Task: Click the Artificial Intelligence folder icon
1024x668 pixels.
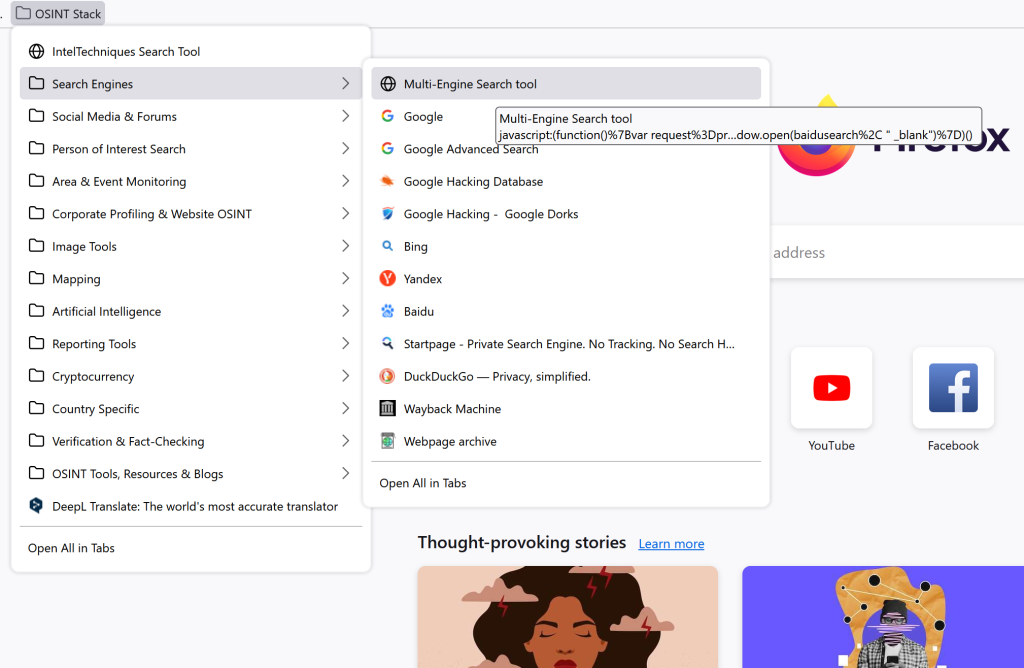Action: [x=37, y=311]
